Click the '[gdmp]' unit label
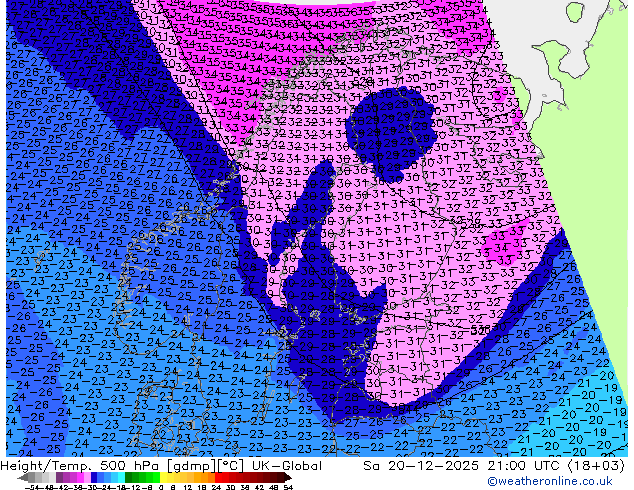The height and width of the screenshot is (490, 634). point(190,466)
